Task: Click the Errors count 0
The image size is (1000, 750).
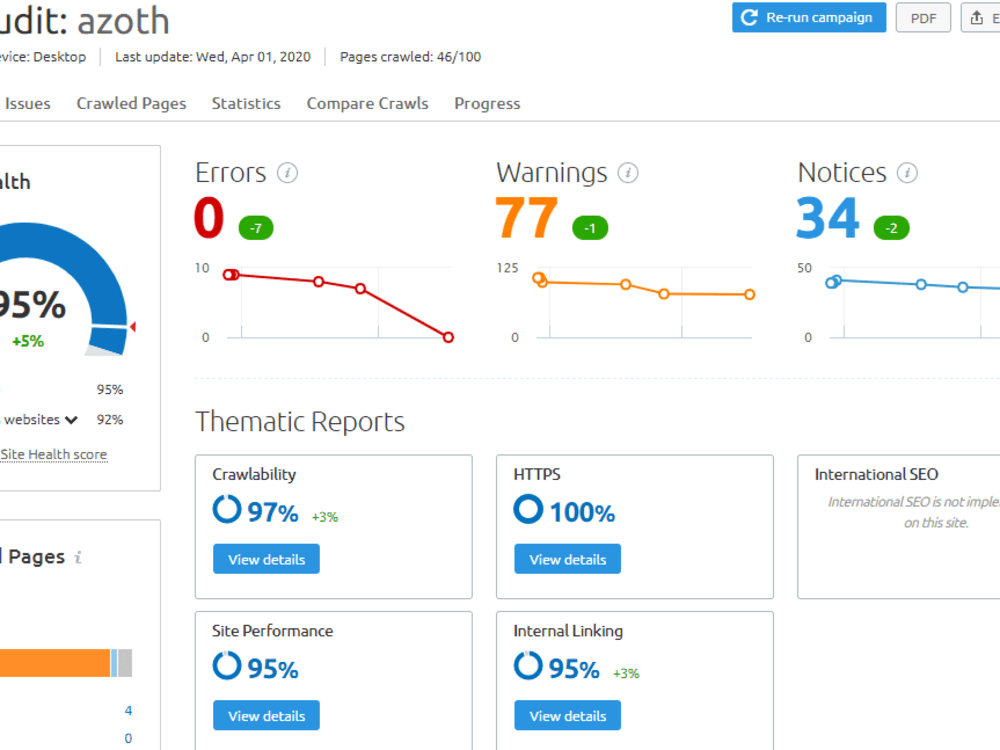Action: pos(209,217)
